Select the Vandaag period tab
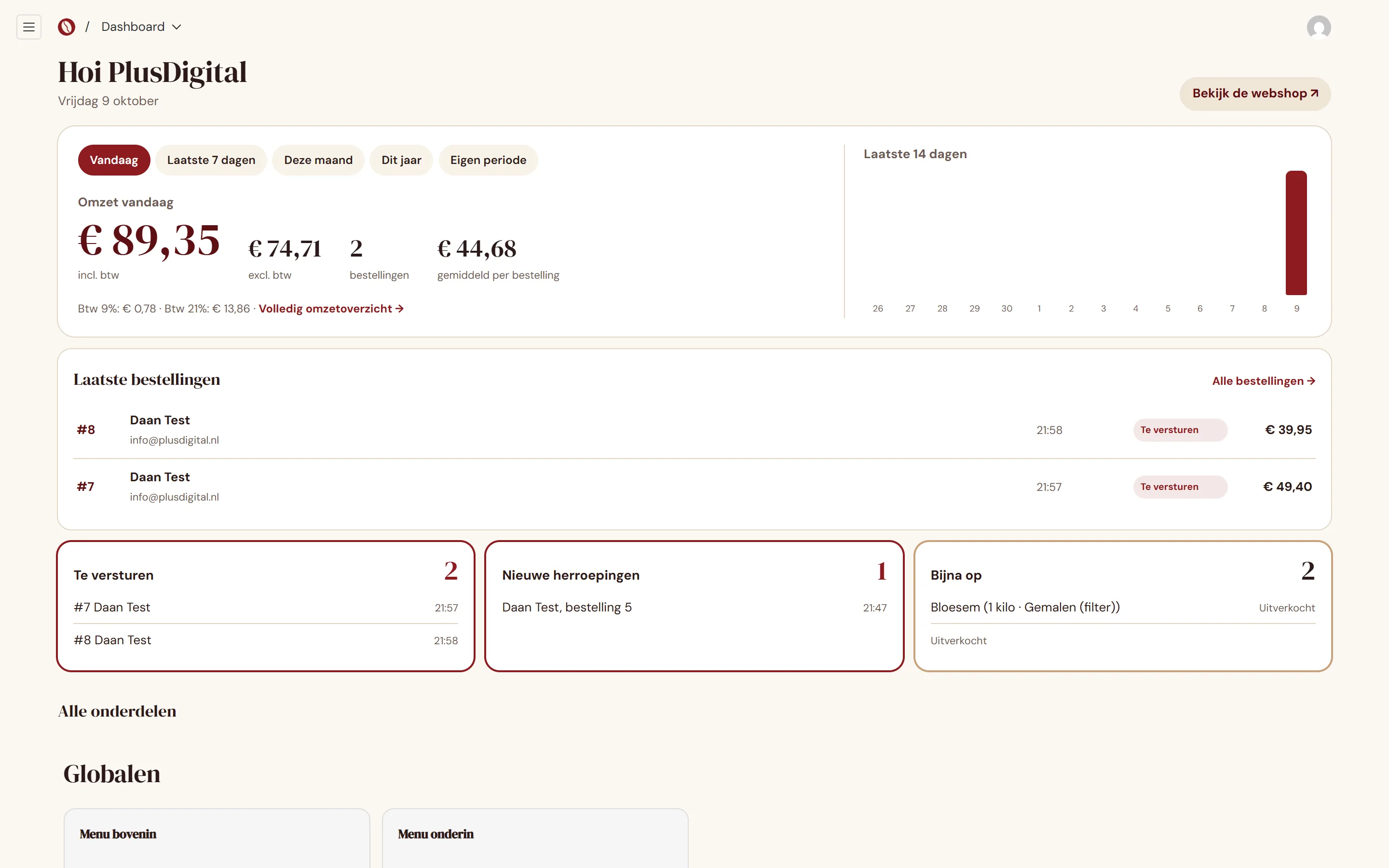The image size is (1389, 868). 114,160
